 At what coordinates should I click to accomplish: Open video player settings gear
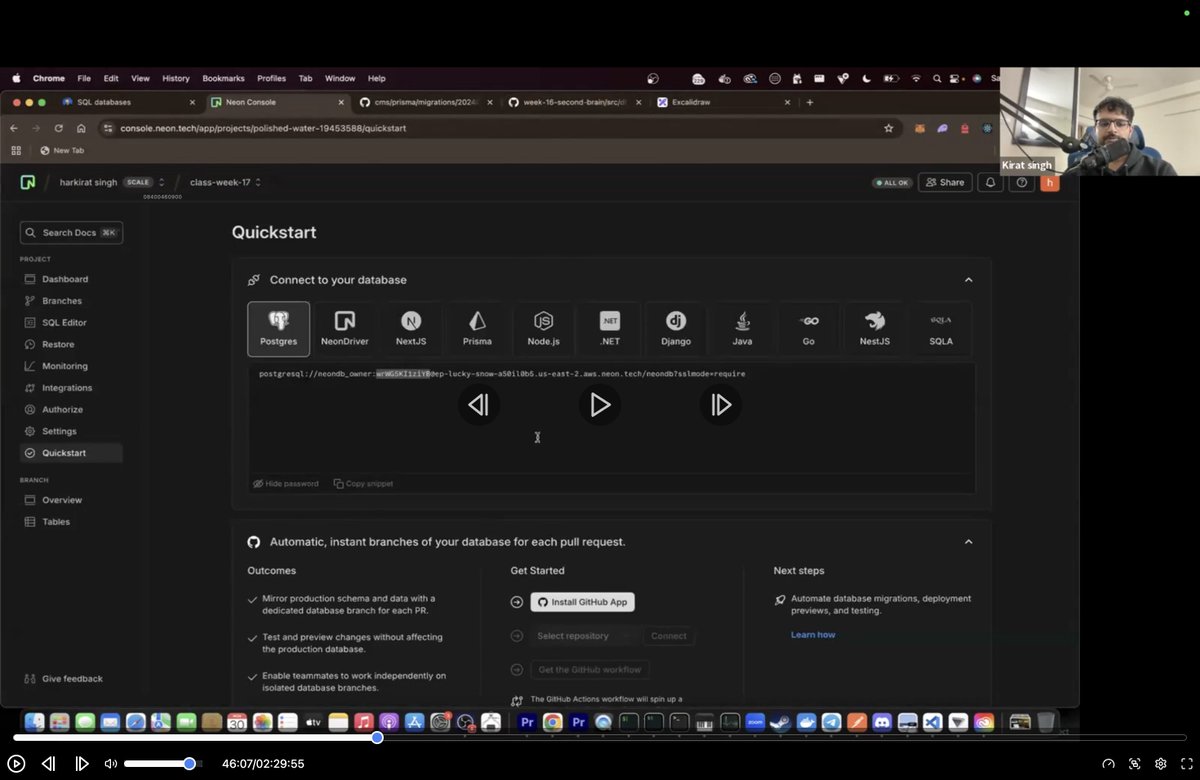1161,763
